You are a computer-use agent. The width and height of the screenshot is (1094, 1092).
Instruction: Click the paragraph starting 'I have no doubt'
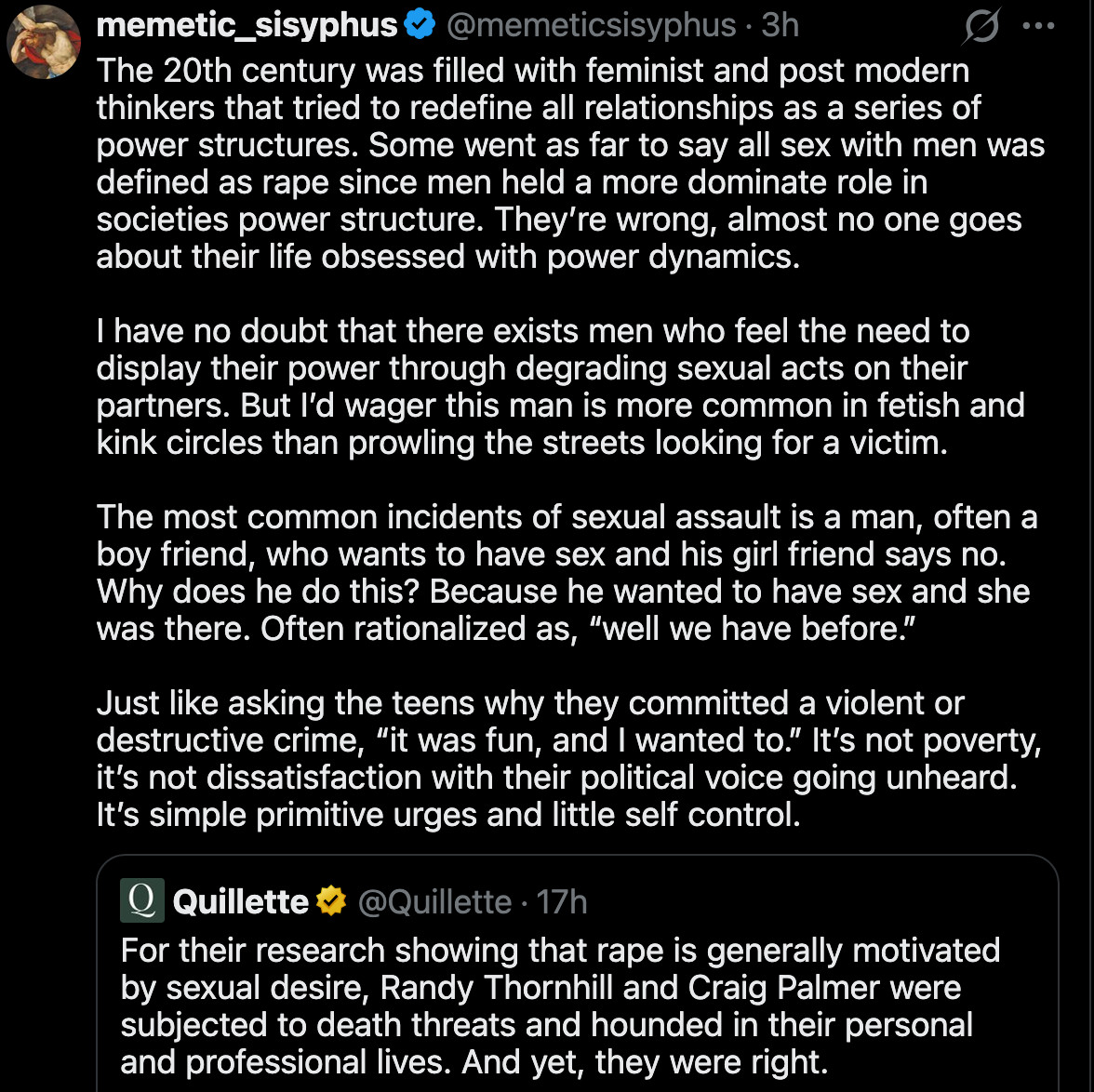point(558,386)
